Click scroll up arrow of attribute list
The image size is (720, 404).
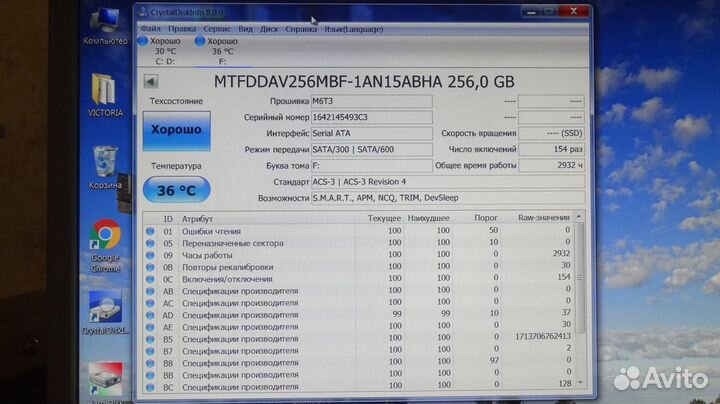click(x=579, y=216)
